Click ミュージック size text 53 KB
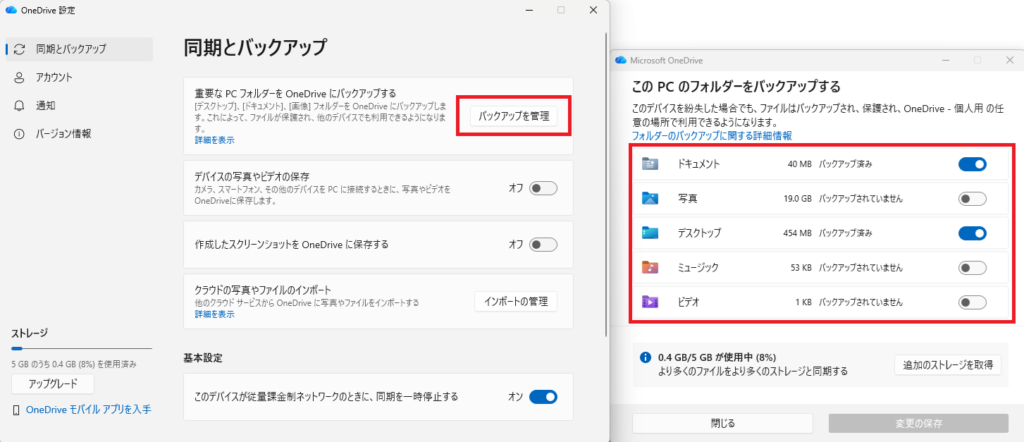Viewport: 1024px width, 442px height. click(x=801, y=268)
